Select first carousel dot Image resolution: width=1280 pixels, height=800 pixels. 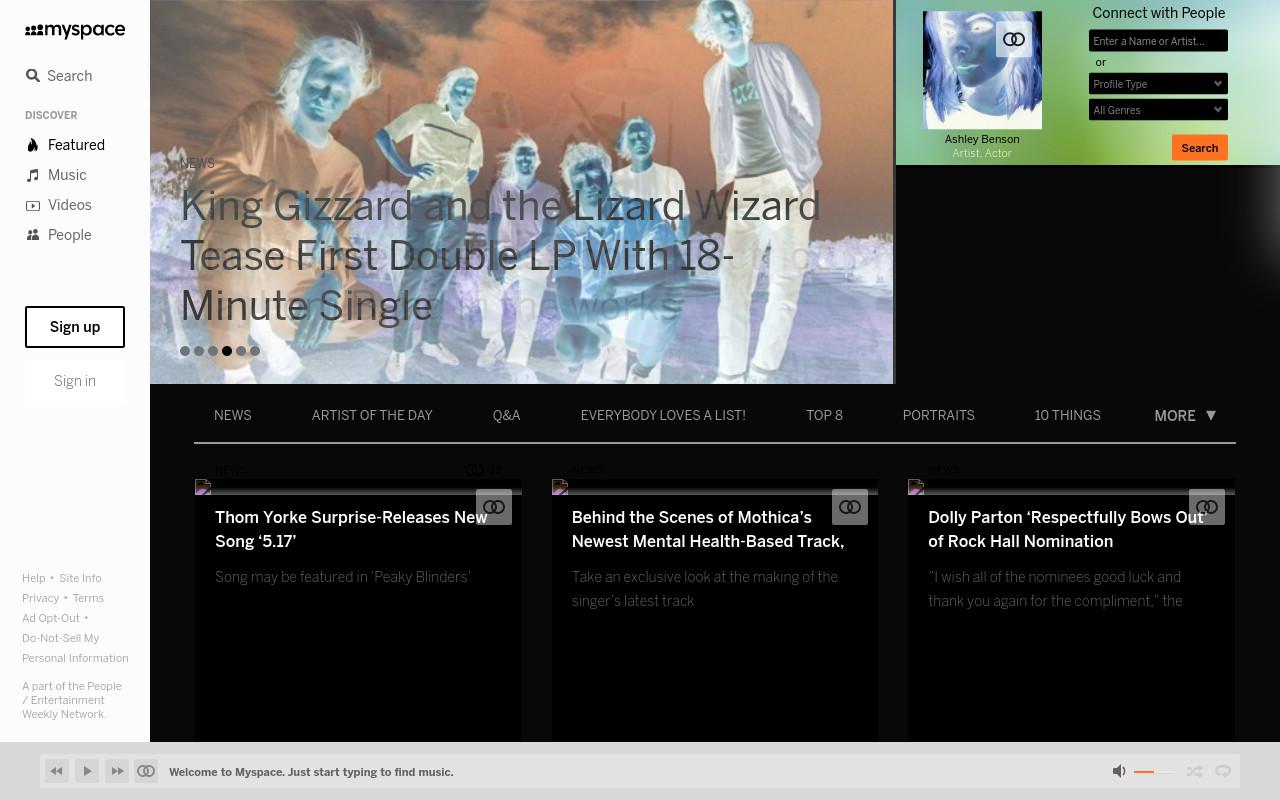point(185,351)
